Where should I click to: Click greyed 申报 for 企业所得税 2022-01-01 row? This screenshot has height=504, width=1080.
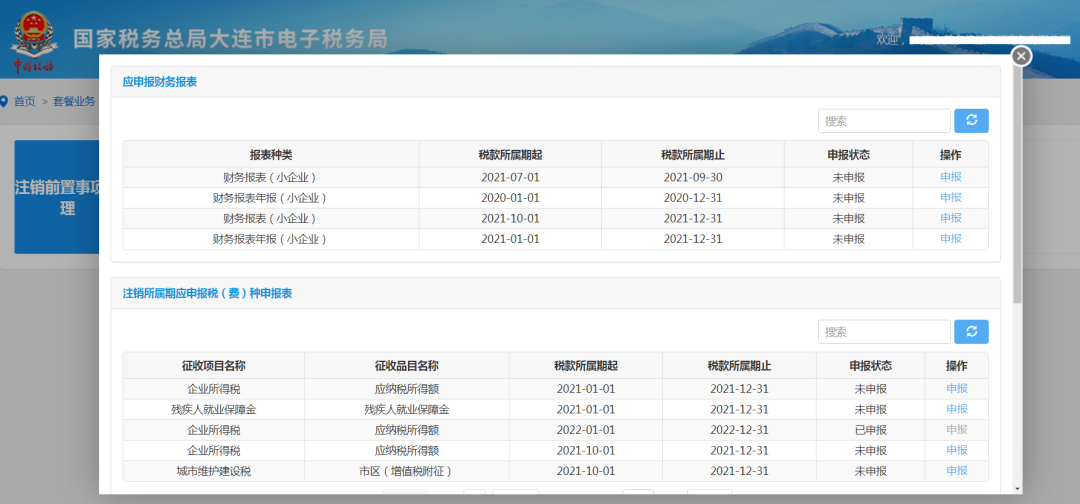point(957,430)
